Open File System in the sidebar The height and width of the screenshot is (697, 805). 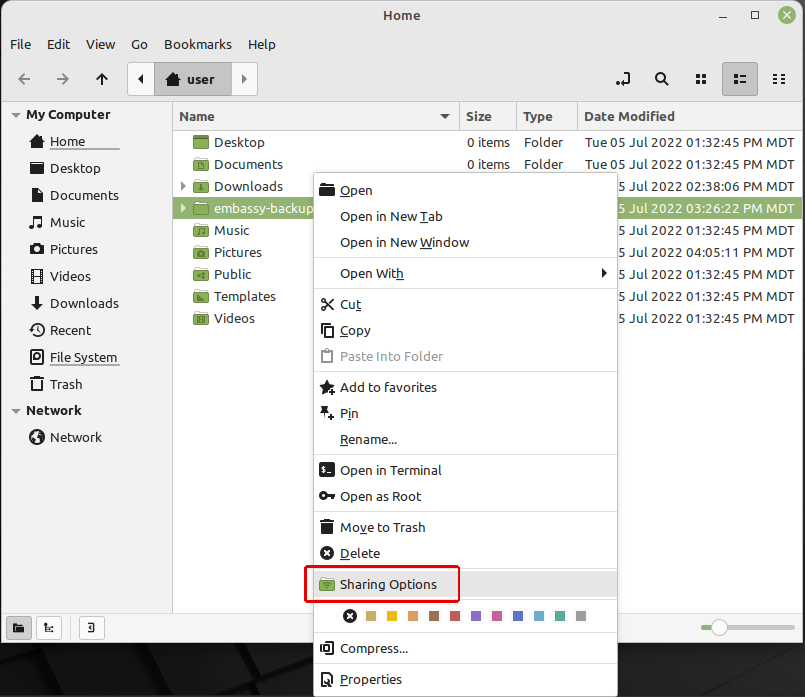[83, 357]
